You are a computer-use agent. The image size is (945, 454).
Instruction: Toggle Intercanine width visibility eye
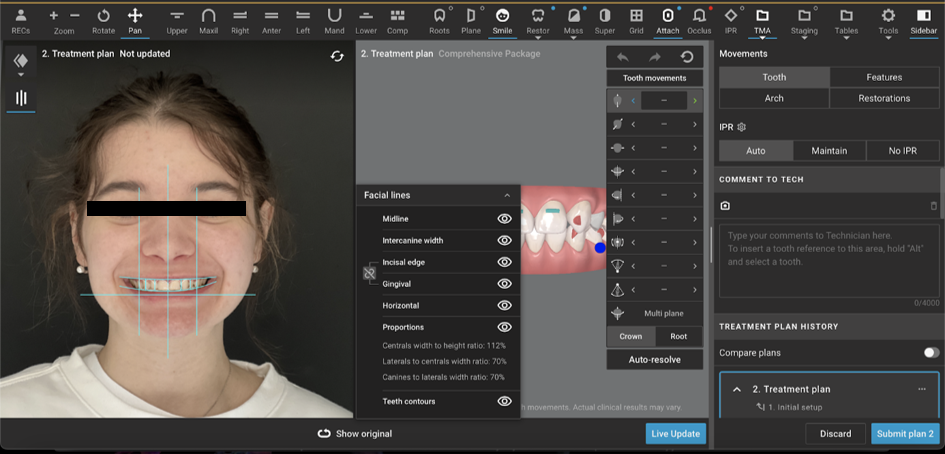pyautogui.click(x=504, y=240)
